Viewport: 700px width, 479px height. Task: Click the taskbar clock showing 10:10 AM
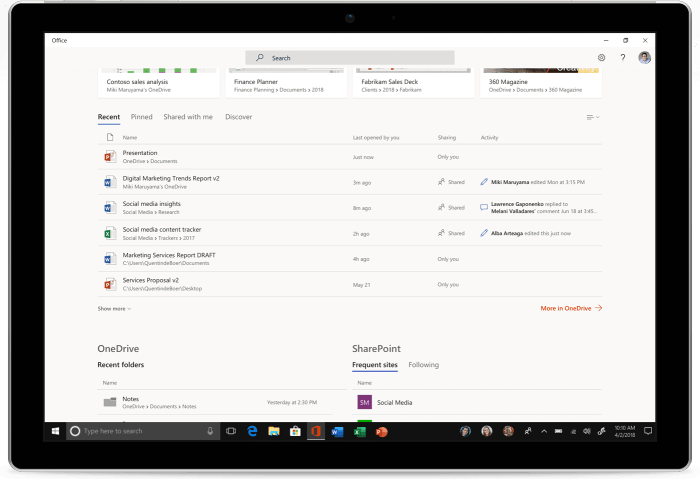(625, 431)
